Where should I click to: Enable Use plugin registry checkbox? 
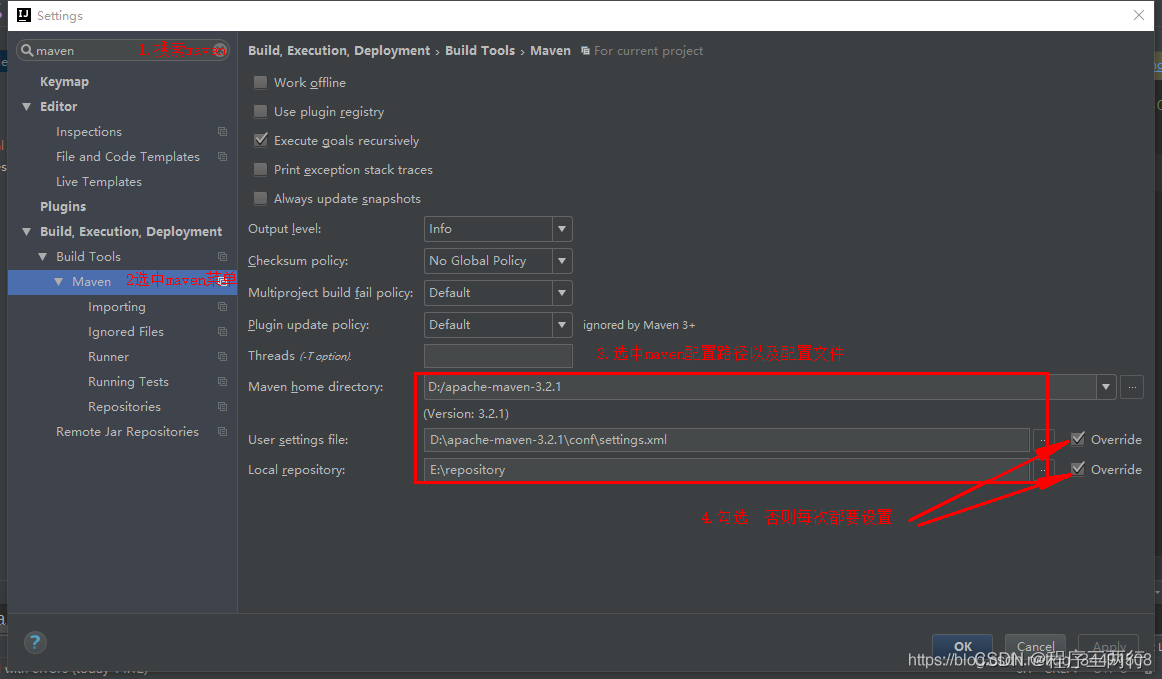260,111
